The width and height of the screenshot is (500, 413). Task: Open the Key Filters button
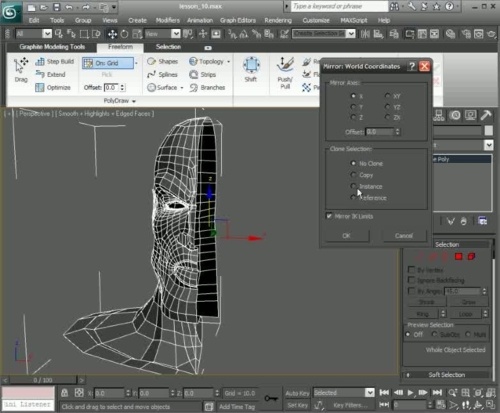click(350, 405)
